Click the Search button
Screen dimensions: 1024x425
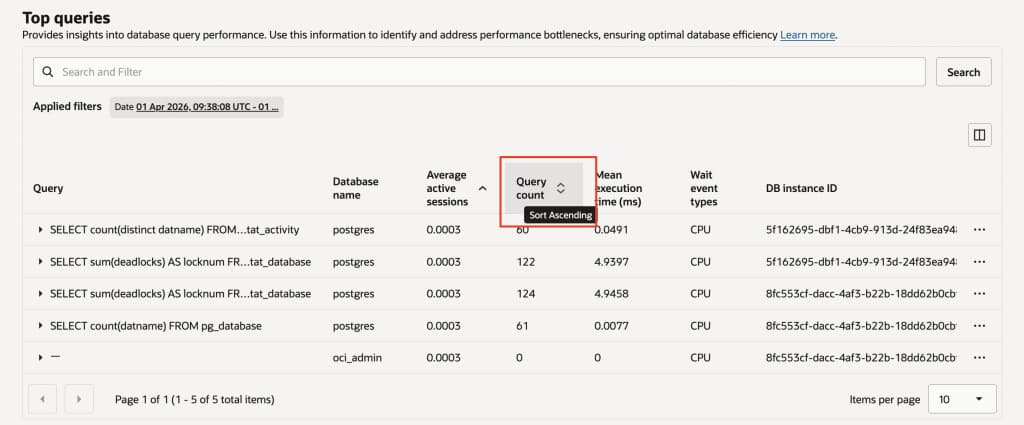(963, 72)
